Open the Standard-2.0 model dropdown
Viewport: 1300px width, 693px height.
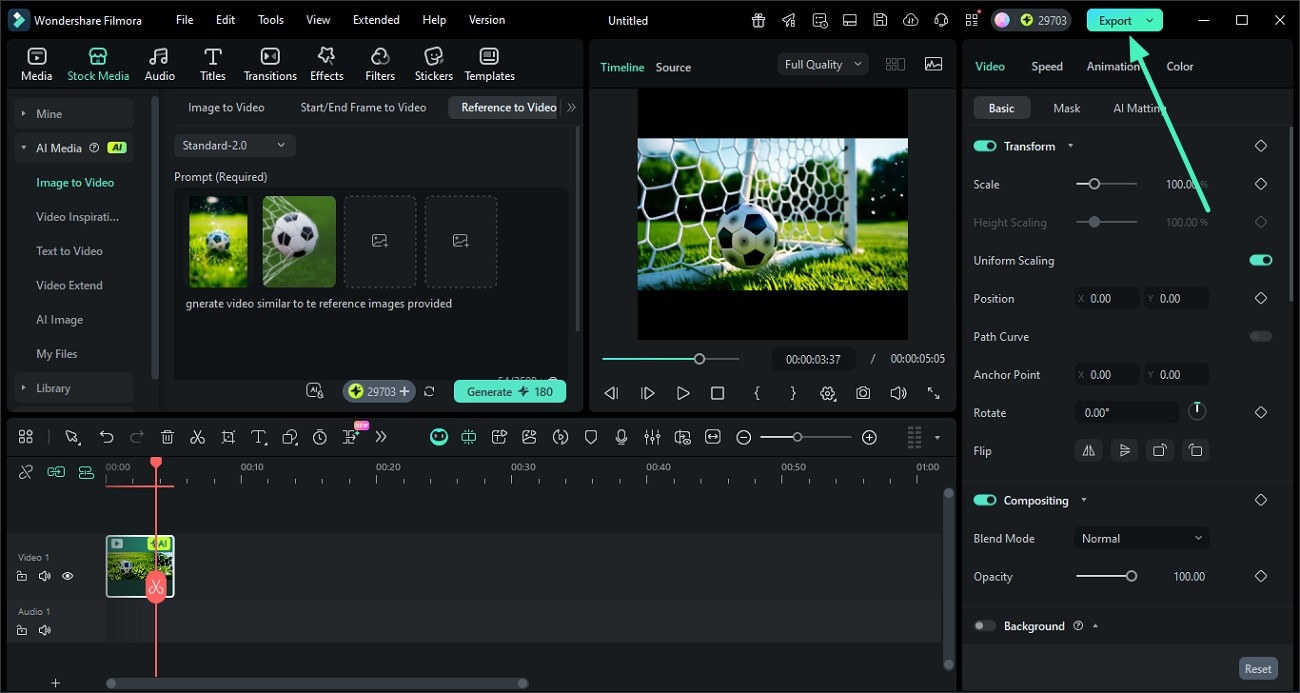234,145
